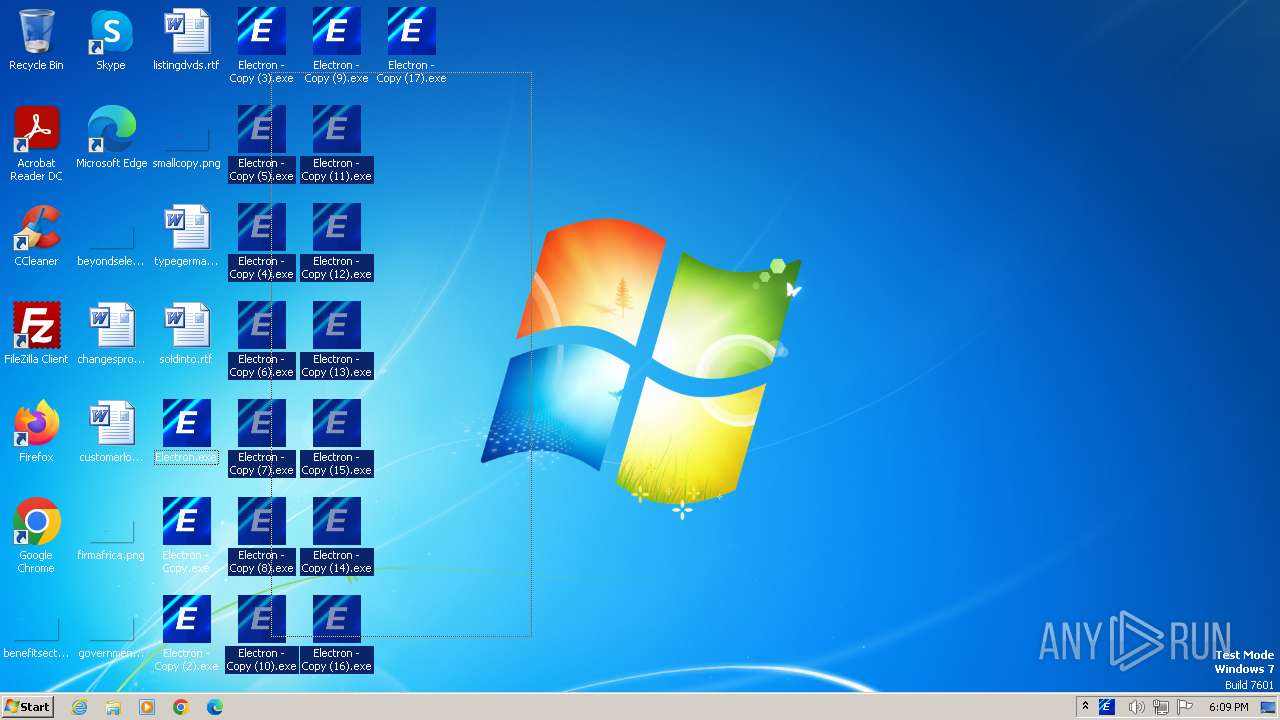The width and height of the screenshot is (1280, 720).
Task: Select the FileZilla Client shortcut
Action: tap(36, 334)
